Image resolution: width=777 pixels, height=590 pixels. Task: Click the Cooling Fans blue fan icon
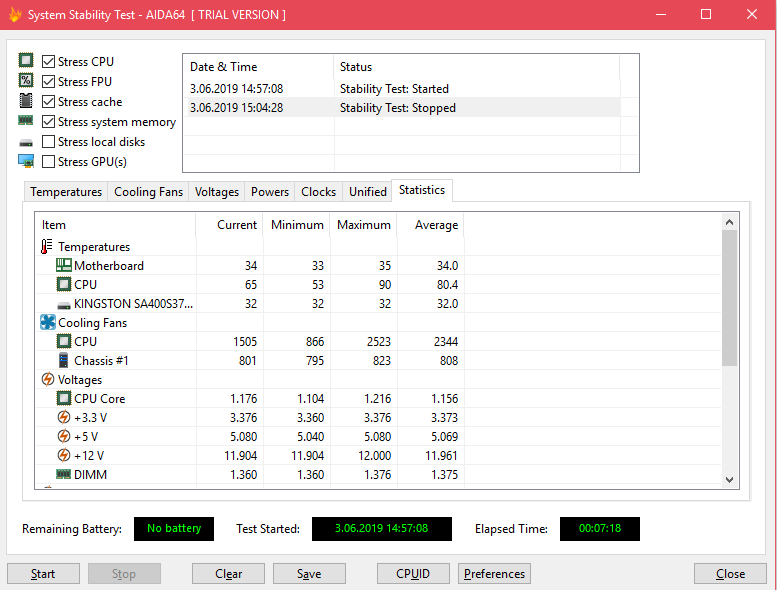[48, 322]
